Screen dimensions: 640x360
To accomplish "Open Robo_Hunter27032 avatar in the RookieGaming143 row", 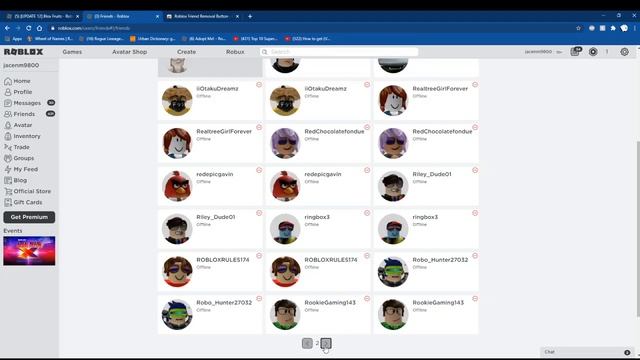I will coord(177,315).
